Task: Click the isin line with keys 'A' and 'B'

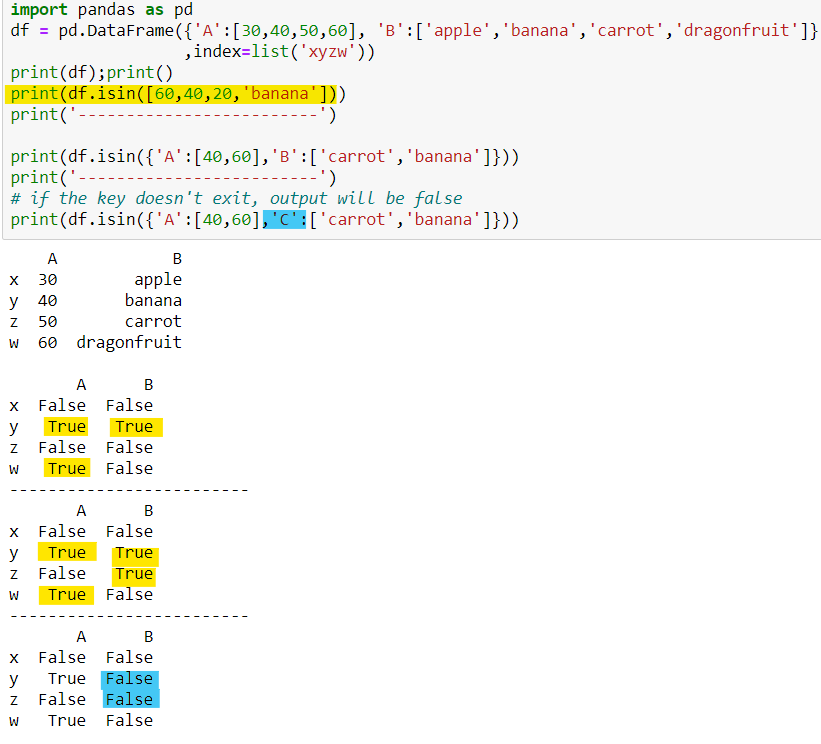Action: click(264, 157)
